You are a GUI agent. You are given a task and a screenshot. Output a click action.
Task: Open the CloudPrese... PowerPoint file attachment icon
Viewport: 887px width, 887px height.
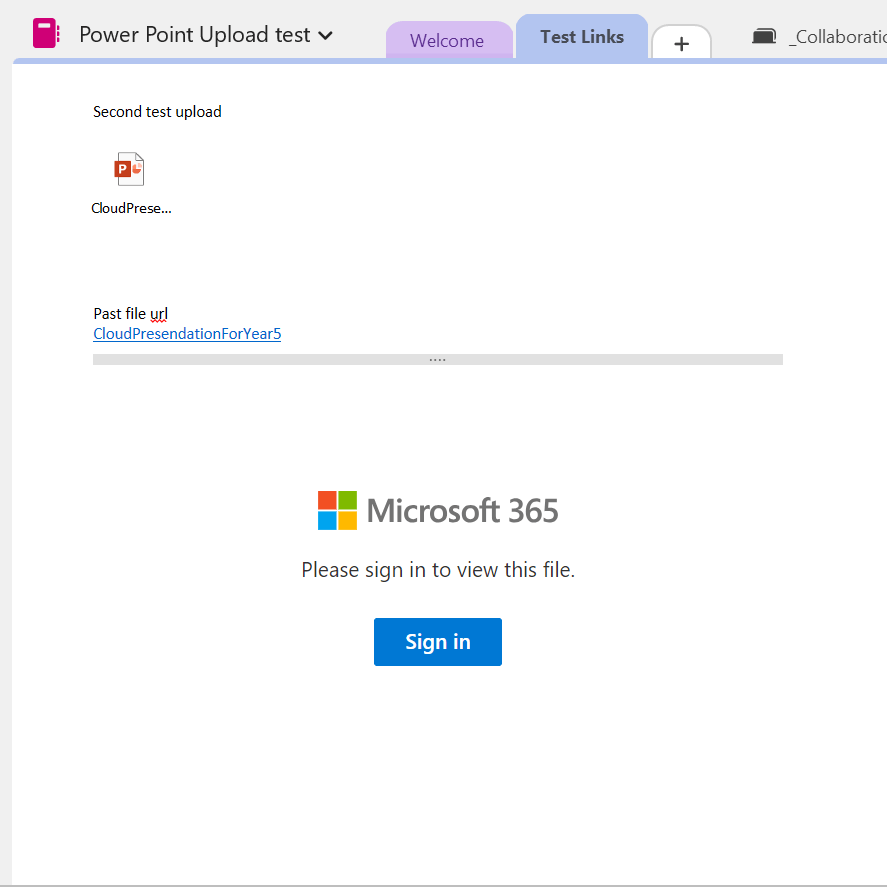pos(130,169)
